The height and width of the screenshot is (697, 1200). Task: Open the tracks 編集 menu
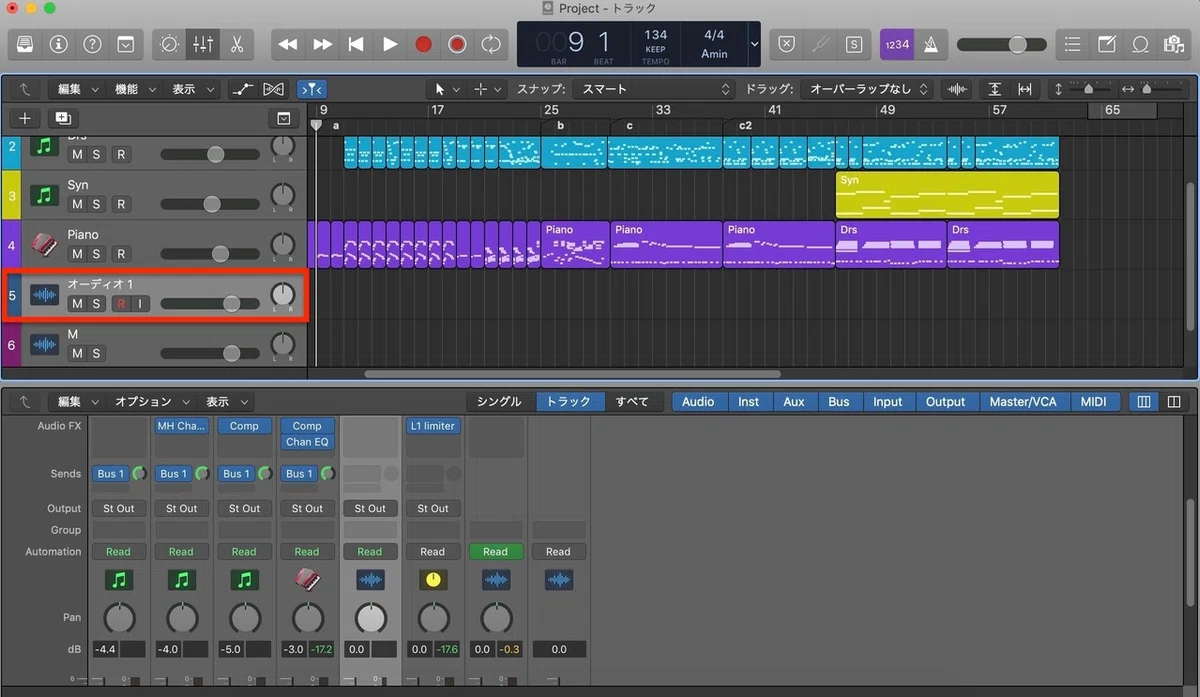[78, 89]
